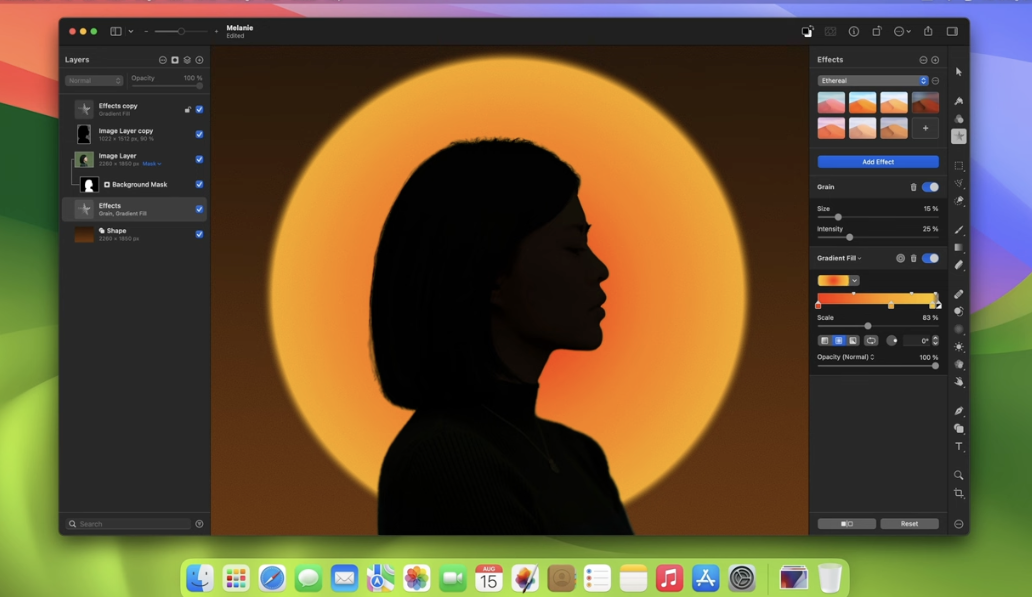The width and height of the screenshot is (1032, 597).
Task: Select the Zoom magnifier tool
Action: click(958, 475)
